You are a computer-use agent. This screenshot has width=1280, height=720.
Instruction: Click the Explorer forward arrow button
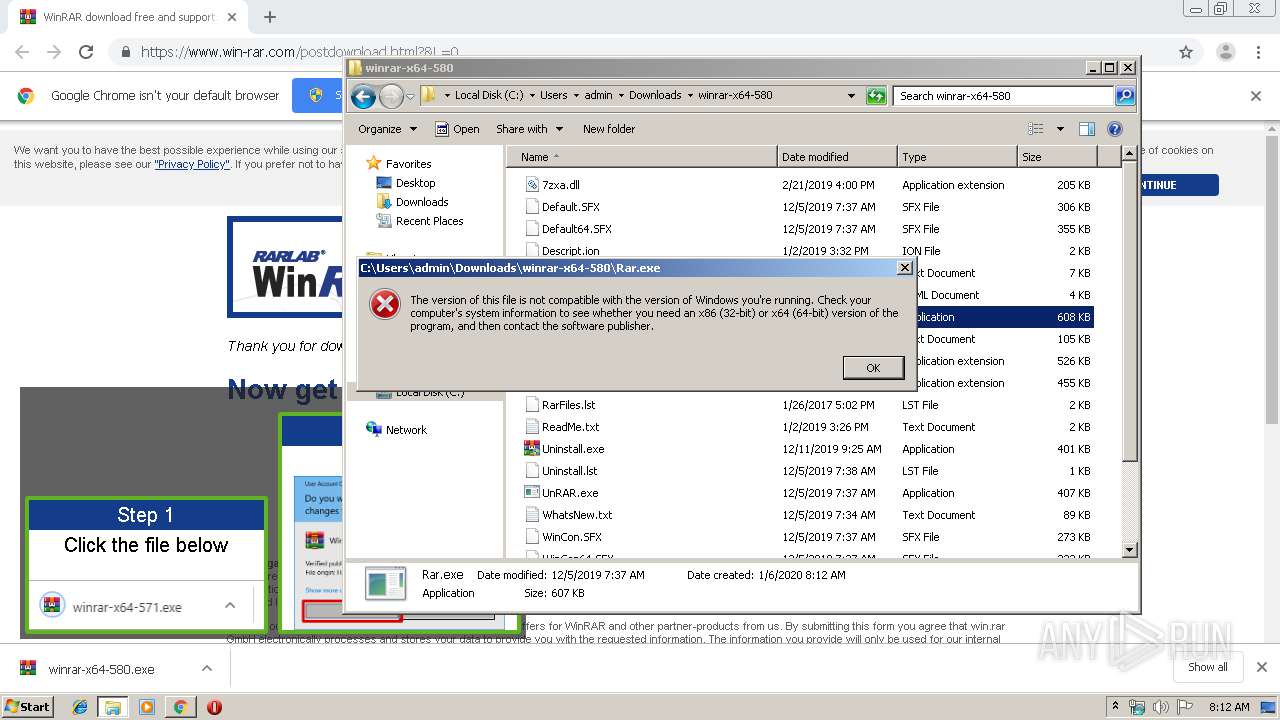391,96
